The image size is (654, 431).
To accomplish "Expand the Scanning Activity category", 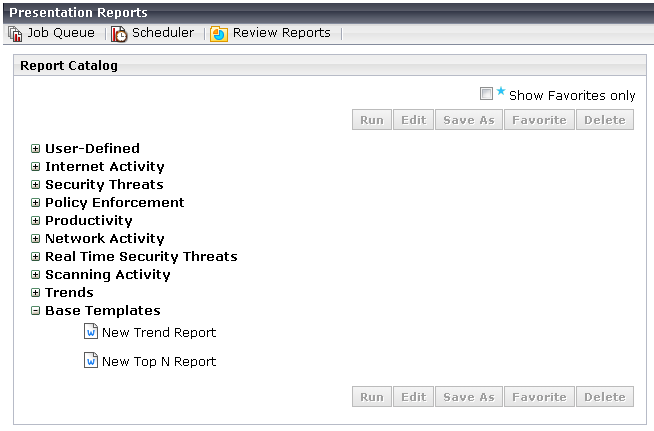I will click(35, 274).
